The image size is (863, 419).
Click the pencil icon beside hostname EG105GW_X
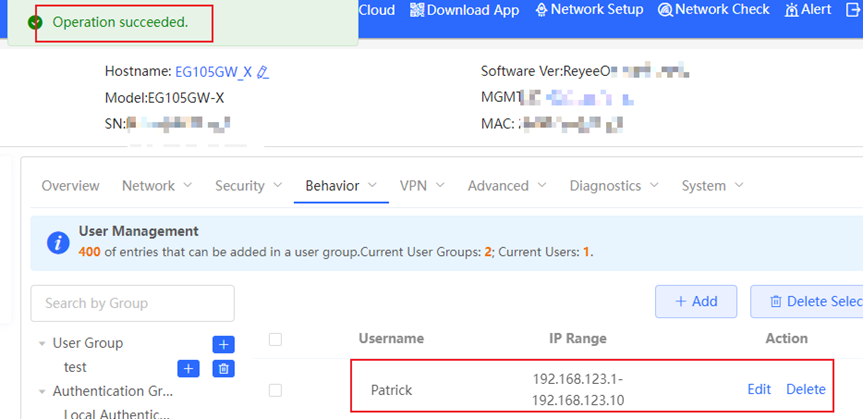(263, 72)
